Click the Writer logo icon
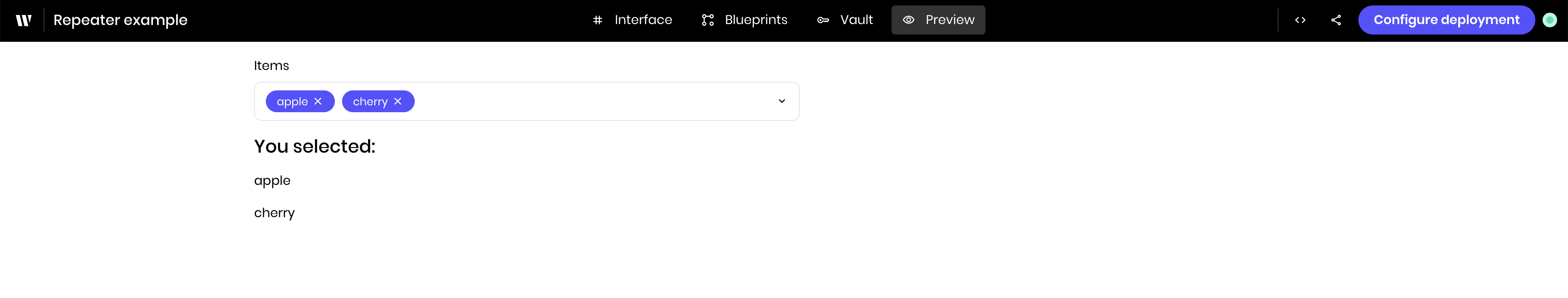Screen dimensions: 1568x298 click(x=24, y=20)
